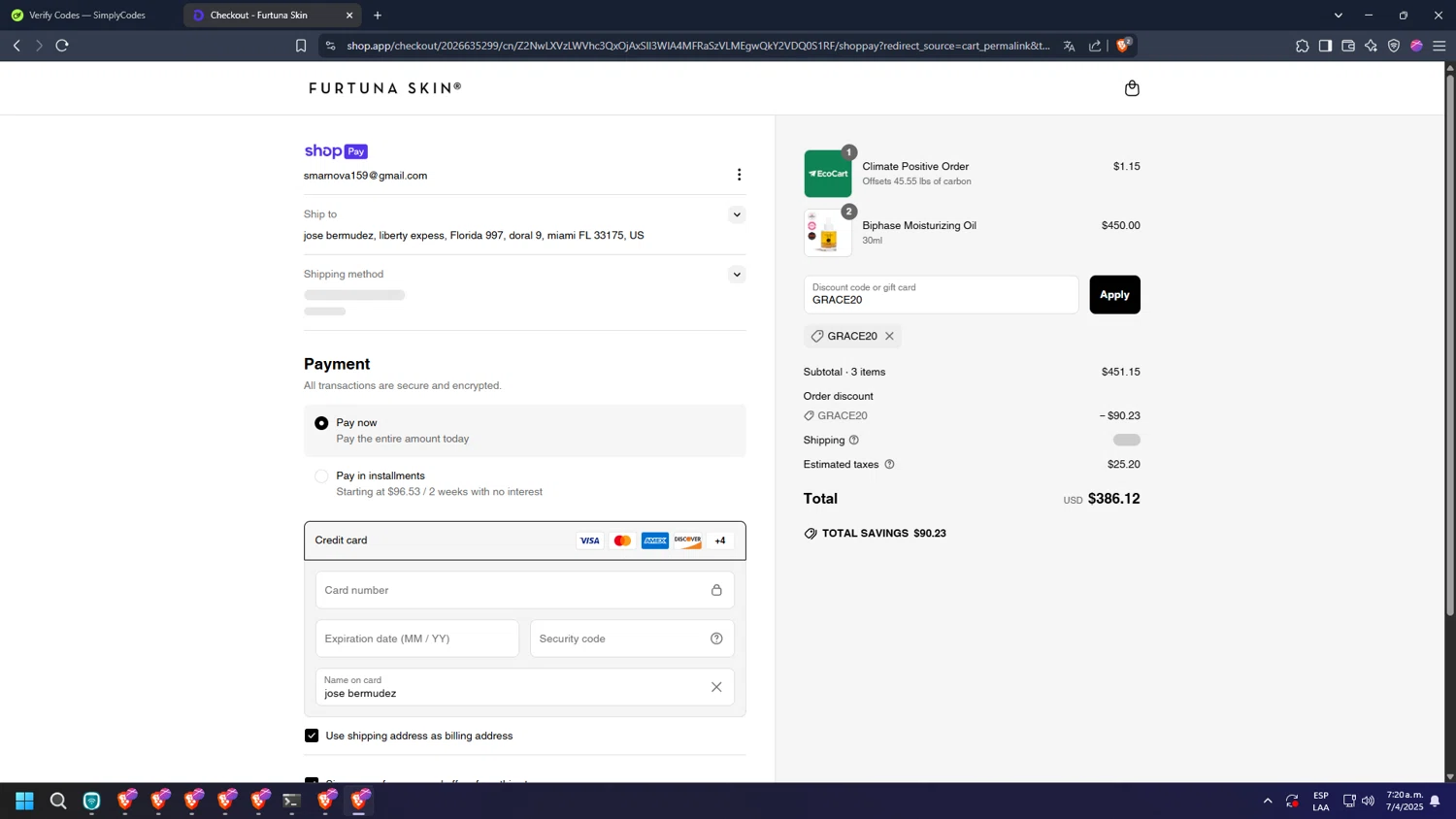This screenshot has height=819, width=1456.
Task: Open the terminal app in taskbar
Action: coord(292,801)
